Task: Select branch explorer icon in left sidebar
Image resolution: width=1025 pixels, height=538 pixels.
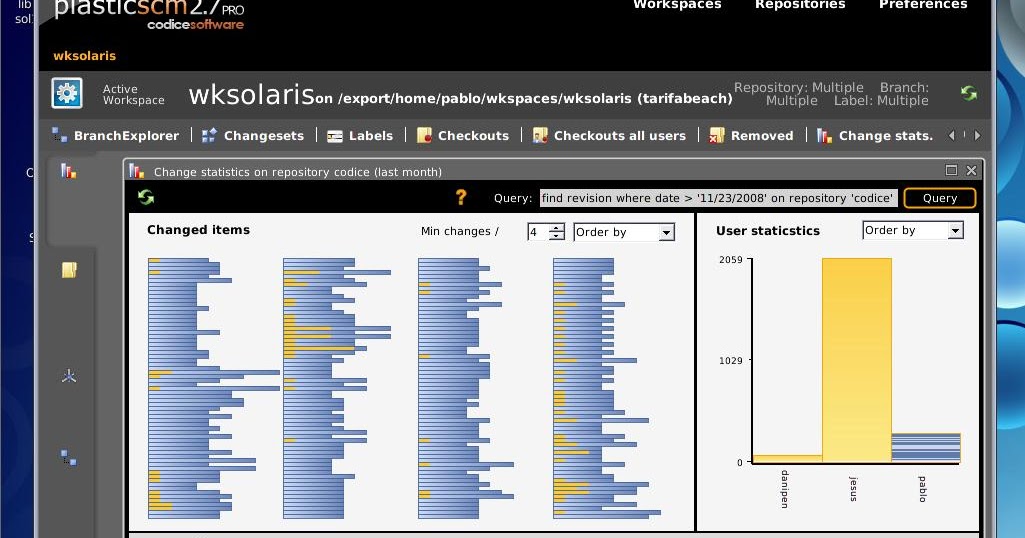Action: (x=69, y=458)
